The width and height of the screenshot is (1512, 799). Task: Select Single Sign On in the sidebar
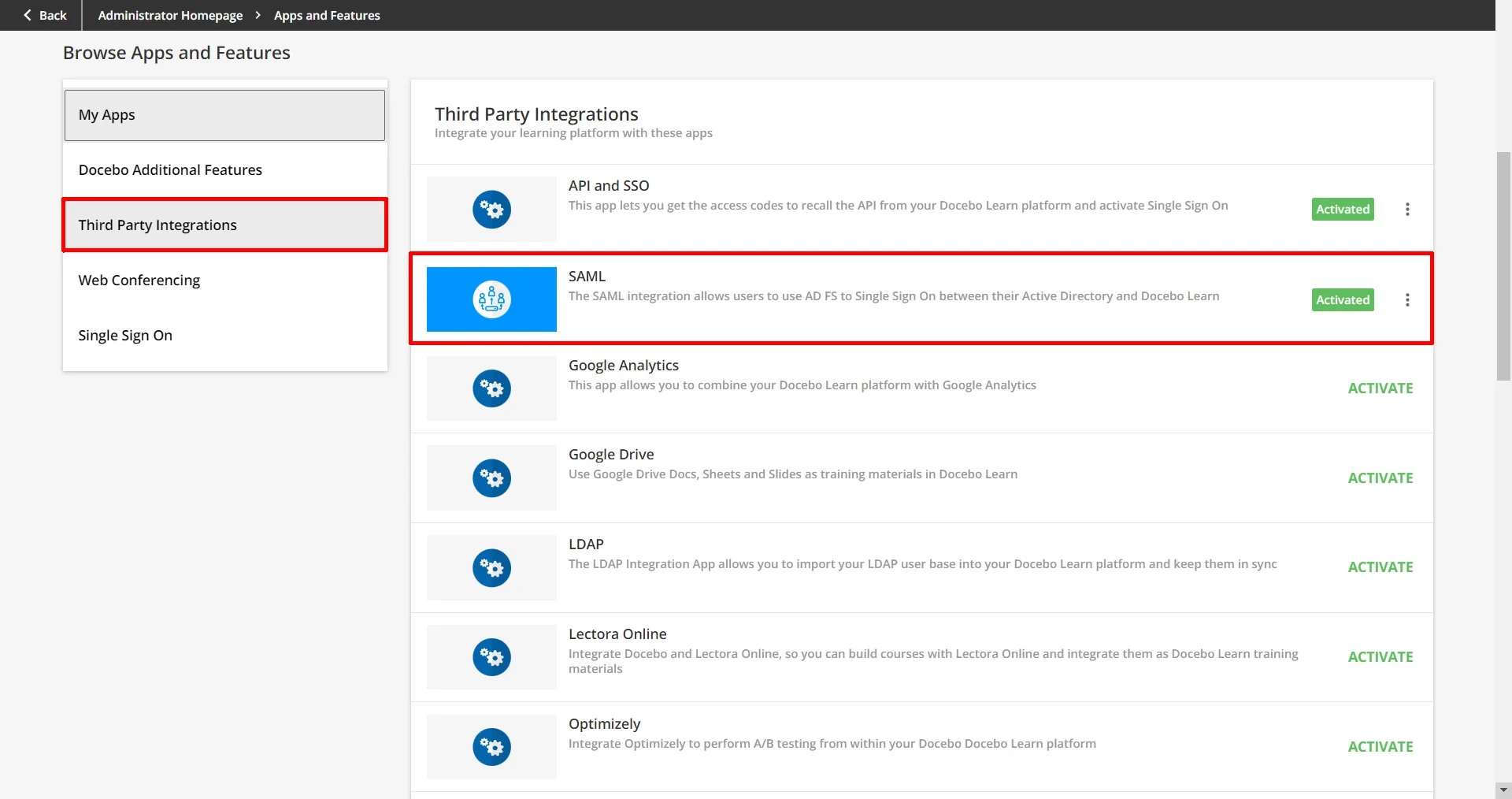[125, 335]
